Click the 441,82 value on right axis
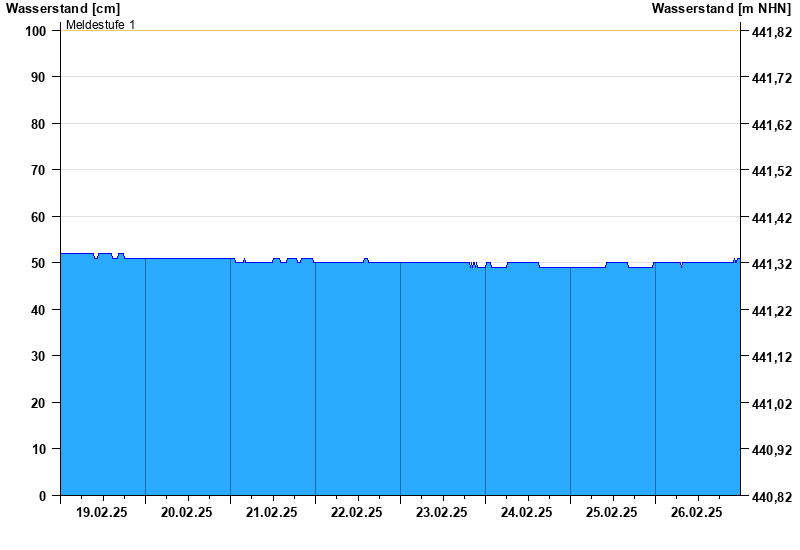The image size is (800, 550). tap(770, 32)
